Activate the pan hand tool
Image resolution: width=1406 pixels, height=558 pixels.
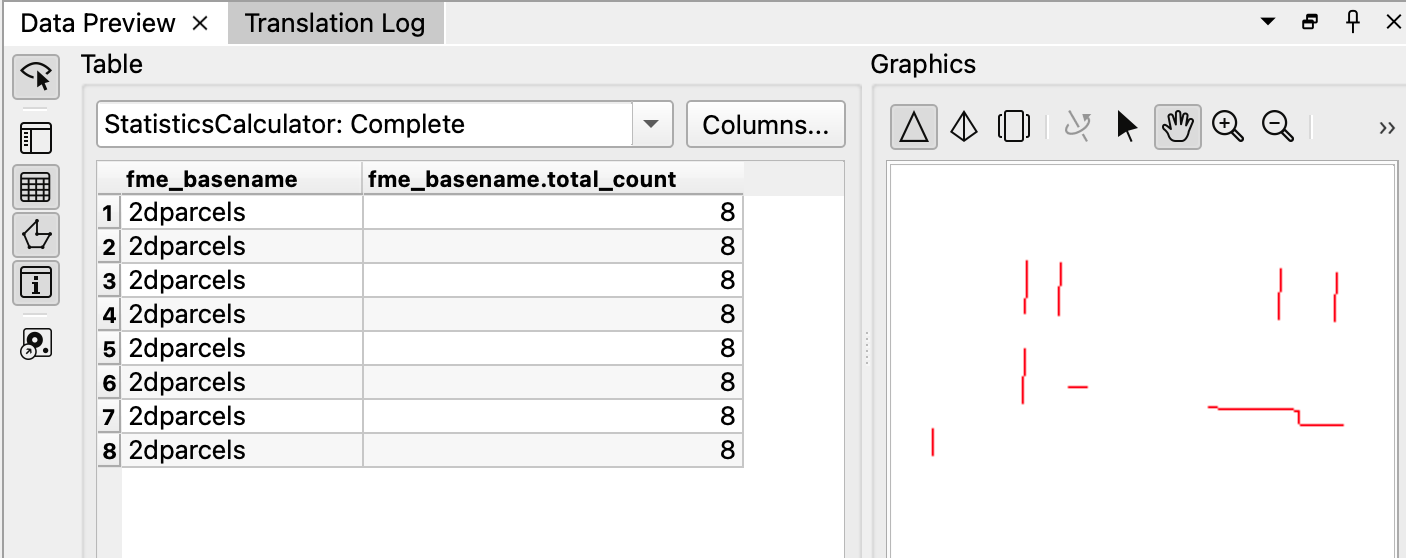[1178, 126]
